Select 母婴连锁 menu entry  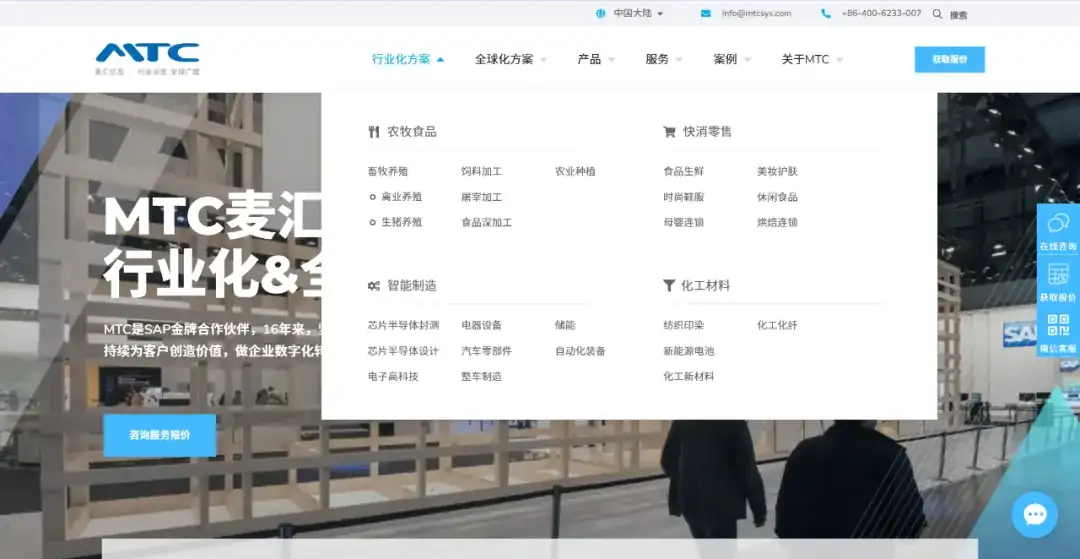click(x=683, y=222)
